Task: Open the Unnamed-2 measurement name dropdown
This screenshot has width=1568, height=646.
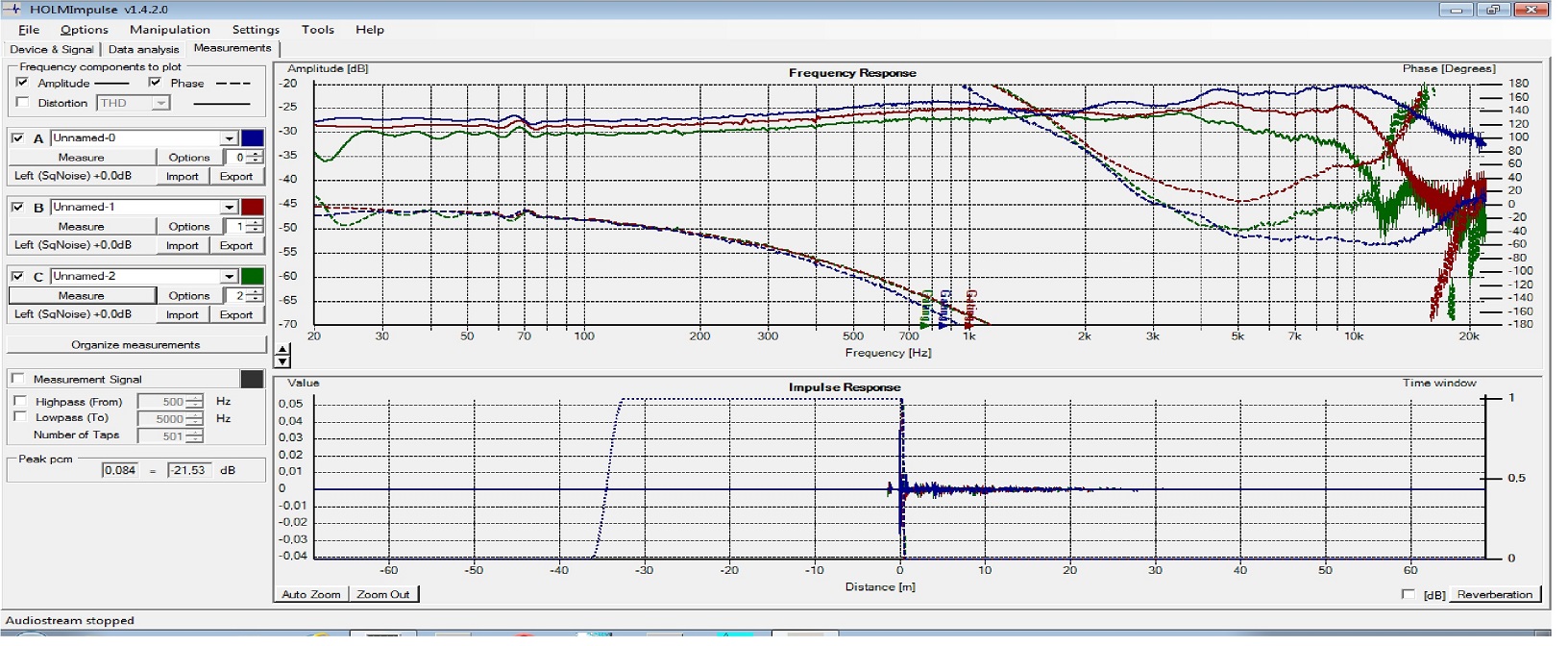Action: coord(229,277)
